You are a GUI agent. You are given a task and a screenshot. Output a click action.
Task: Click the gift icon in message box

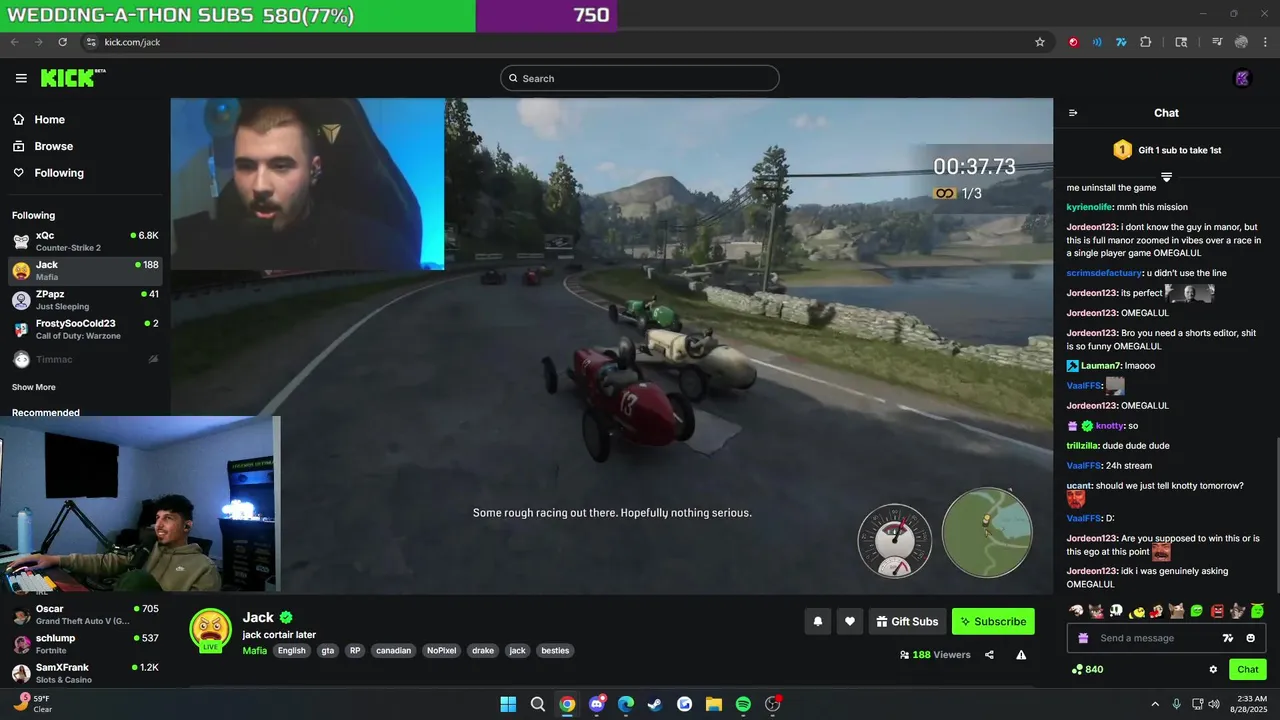click(1083, 638)
